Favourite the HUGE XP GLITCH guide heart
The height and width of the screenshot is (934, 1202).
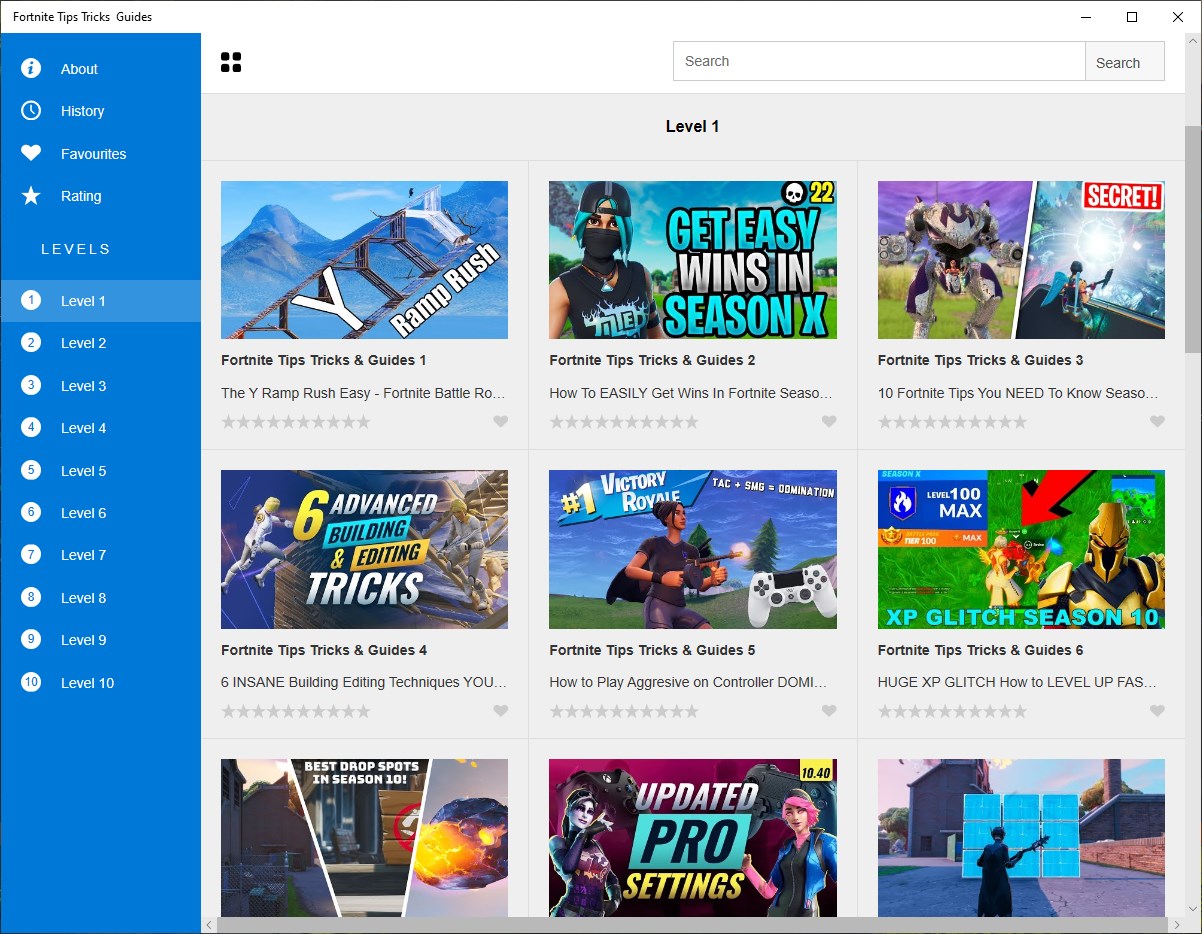(1157, 711)
